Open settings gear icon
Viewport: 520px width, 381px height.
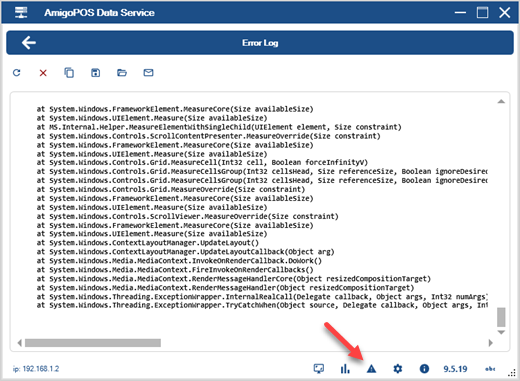(x=398, y=369)
